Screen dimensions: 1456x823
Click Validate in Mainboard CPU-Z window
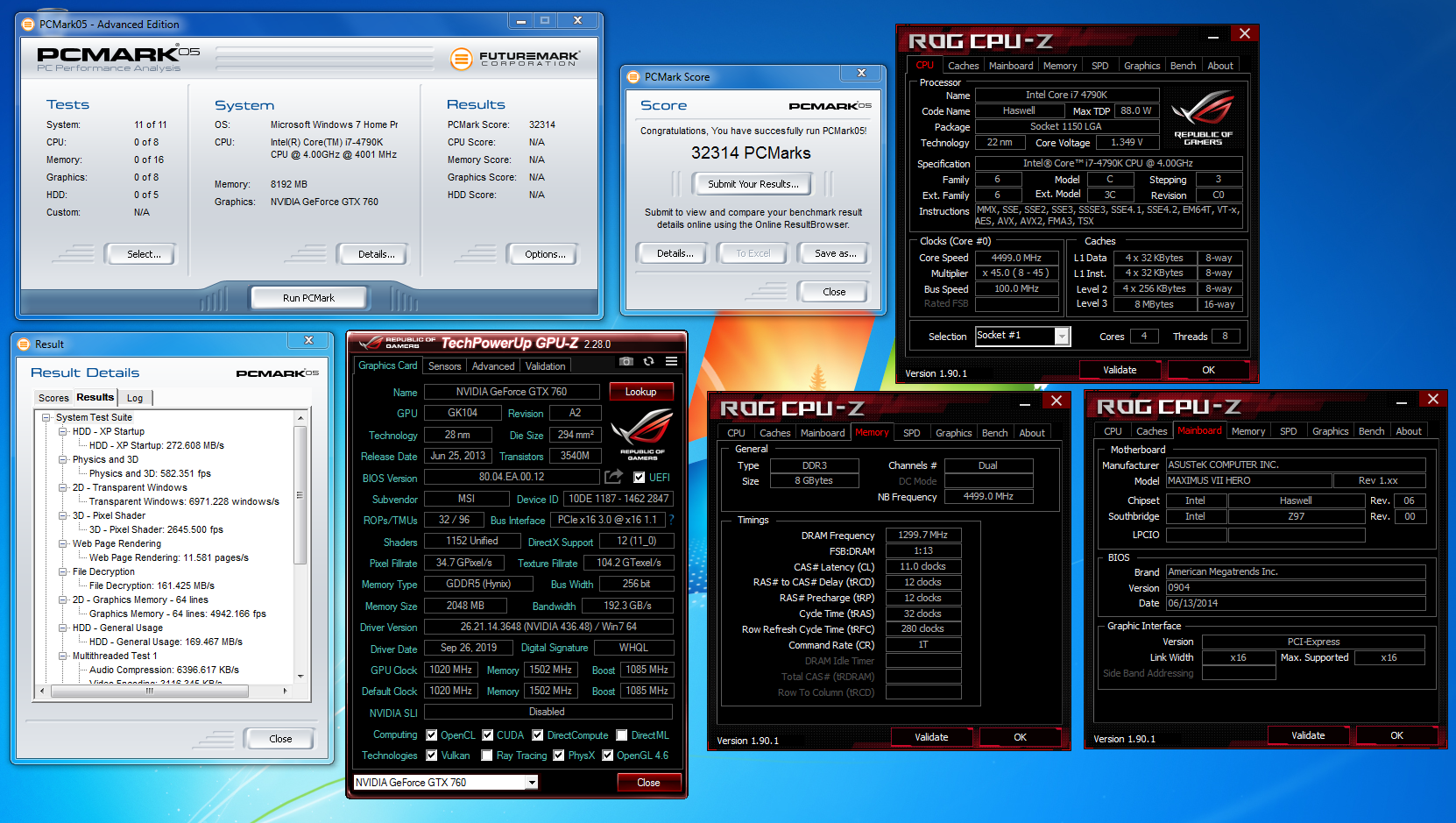pyautogui.click(x=1308, y=735)
